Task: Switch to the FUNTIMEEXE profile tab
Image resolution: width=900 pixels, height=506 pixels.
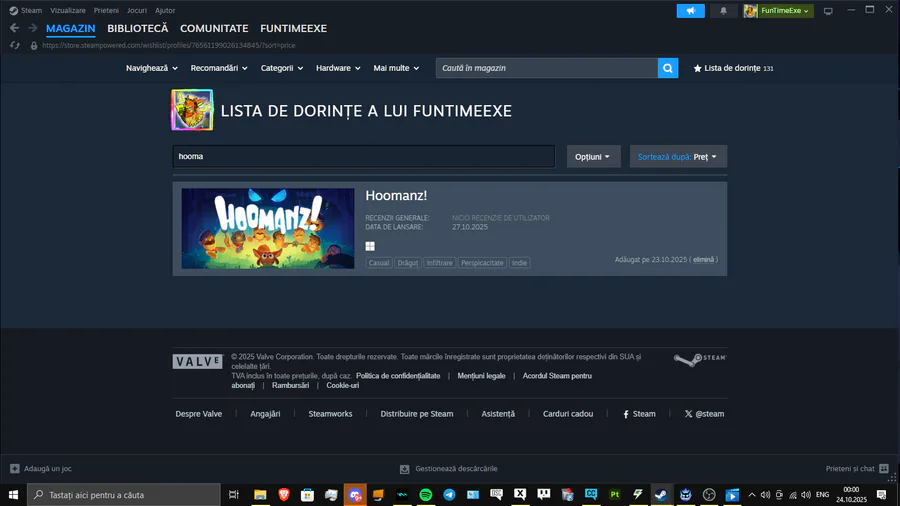Action: tap(293, 28)
